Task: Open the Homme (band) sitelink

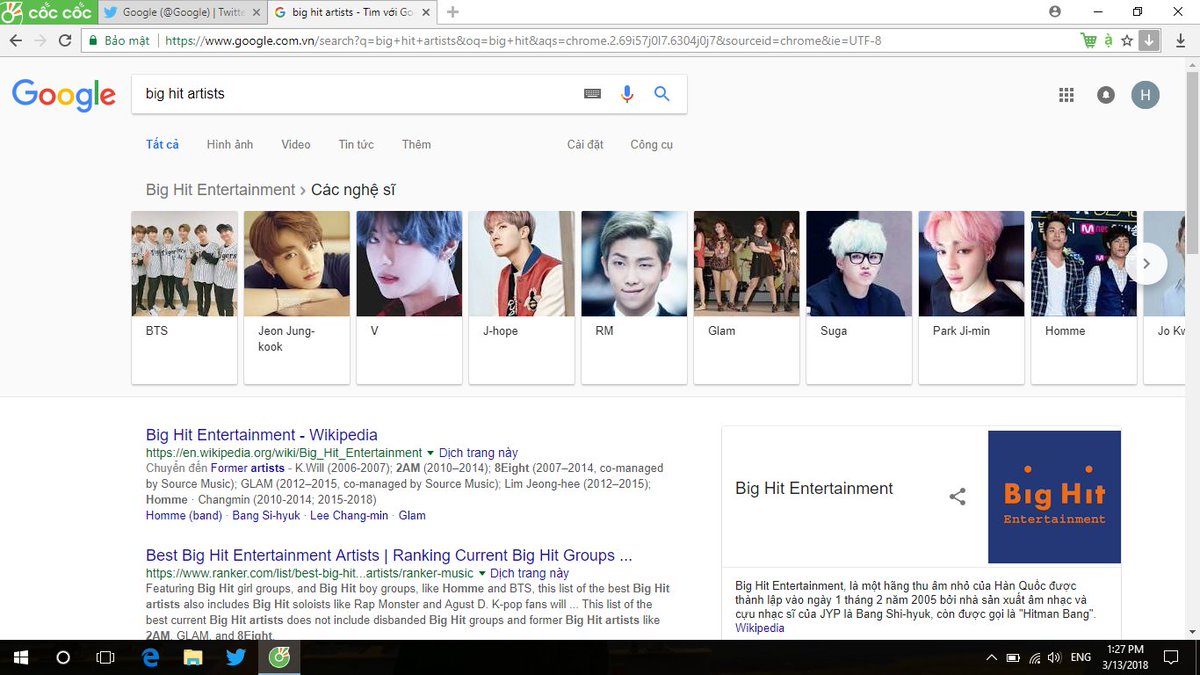Action: tap(184, 516)
